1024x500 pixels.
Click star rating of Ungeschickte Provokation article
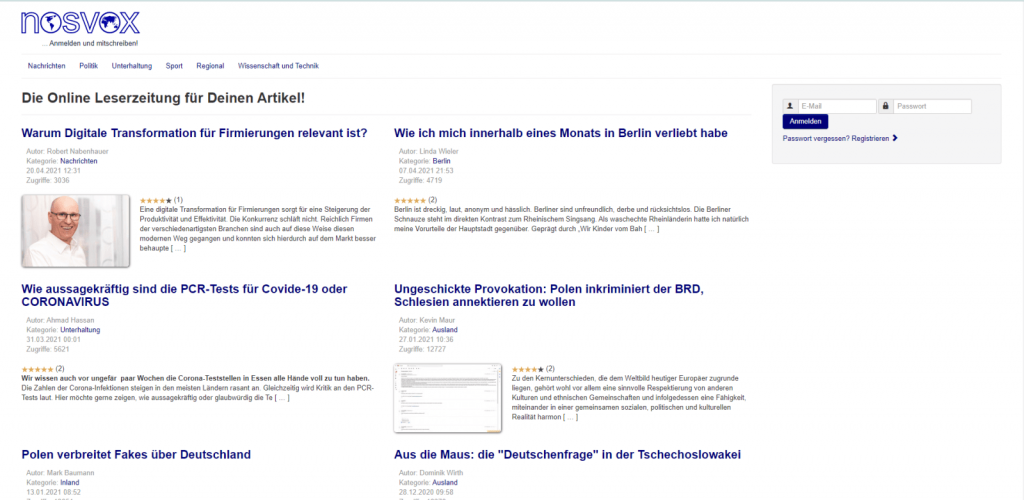(x=528, y=369)
